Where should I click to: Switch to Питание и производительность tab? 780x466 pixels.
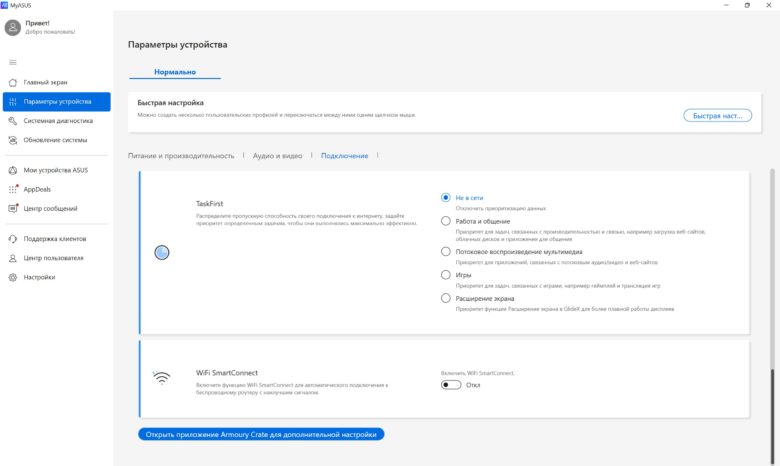(181, 156)
